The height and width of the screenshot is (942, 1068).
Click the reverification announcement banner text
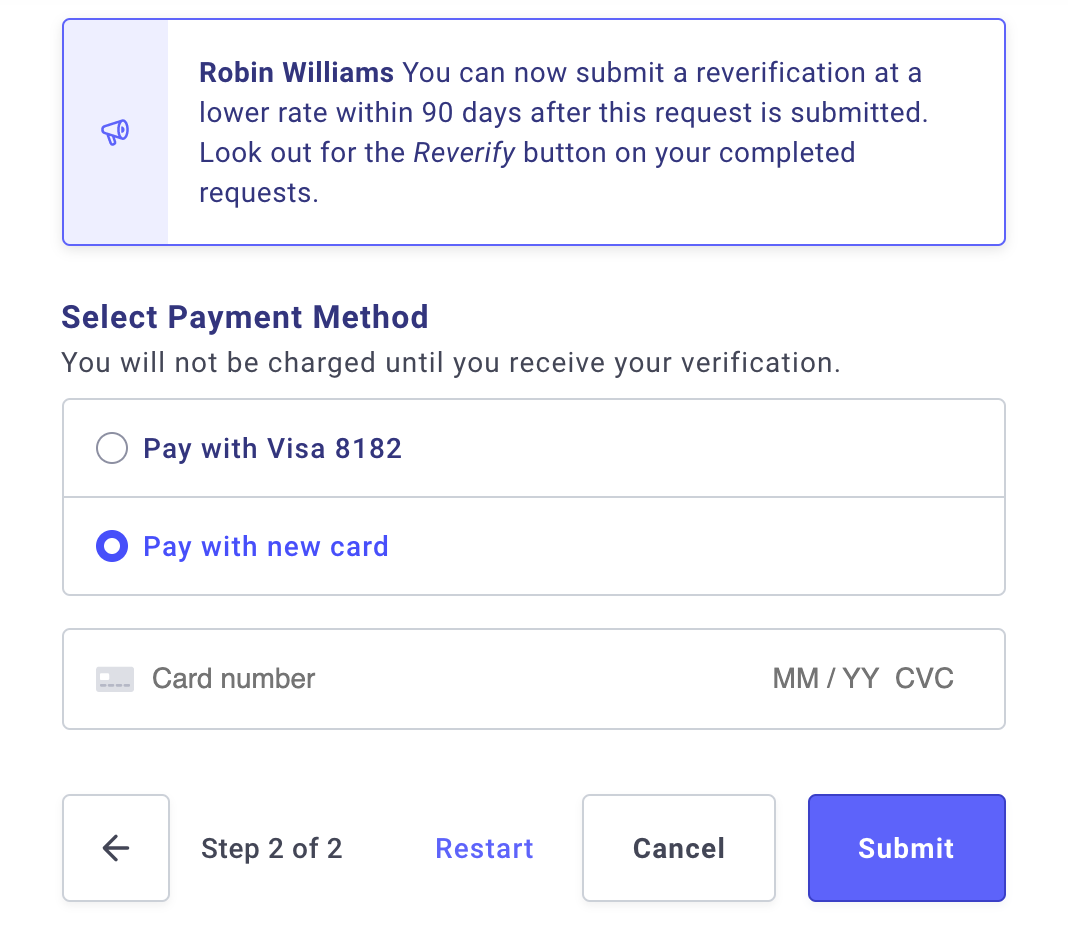pyautogui.click(x=564, y=133)
